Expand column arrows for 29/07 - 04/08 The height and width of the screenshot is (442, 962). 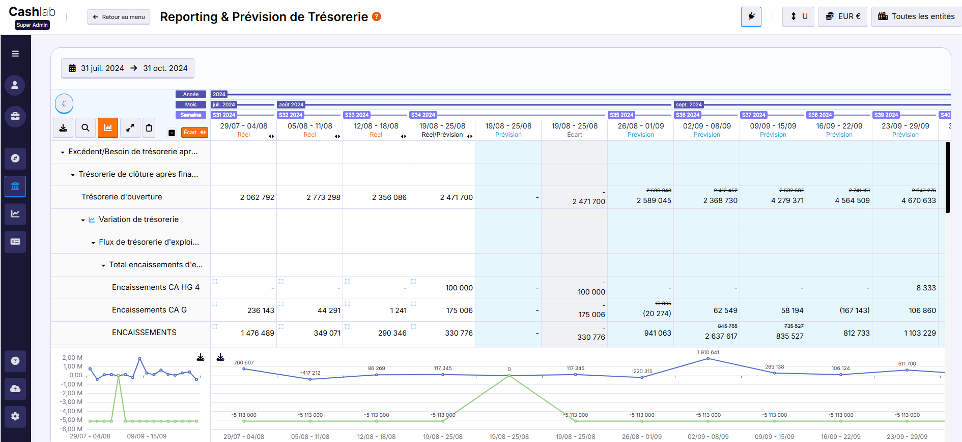tap(271, 136)
